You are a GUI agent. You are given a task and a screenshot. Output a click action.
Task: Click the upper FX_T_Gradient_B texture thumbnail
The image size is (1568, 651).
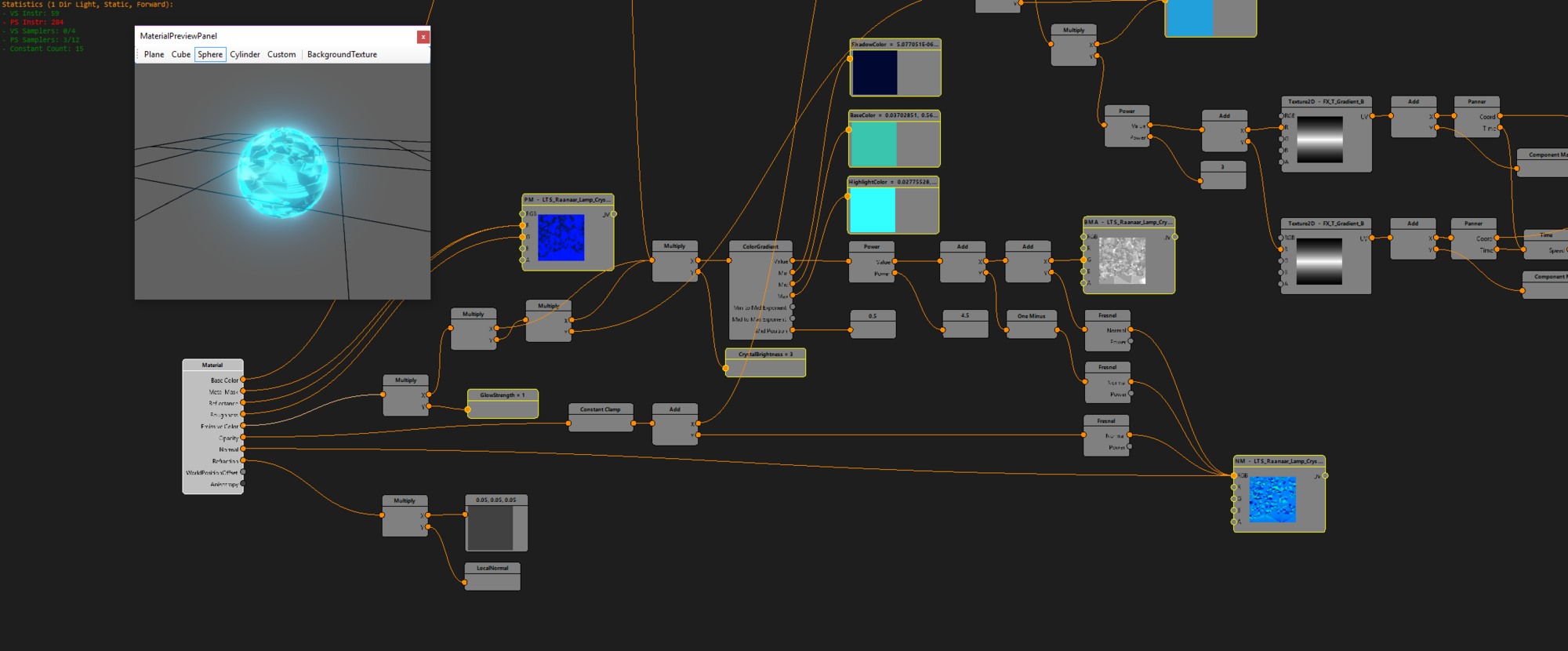tap(1320, 140)
